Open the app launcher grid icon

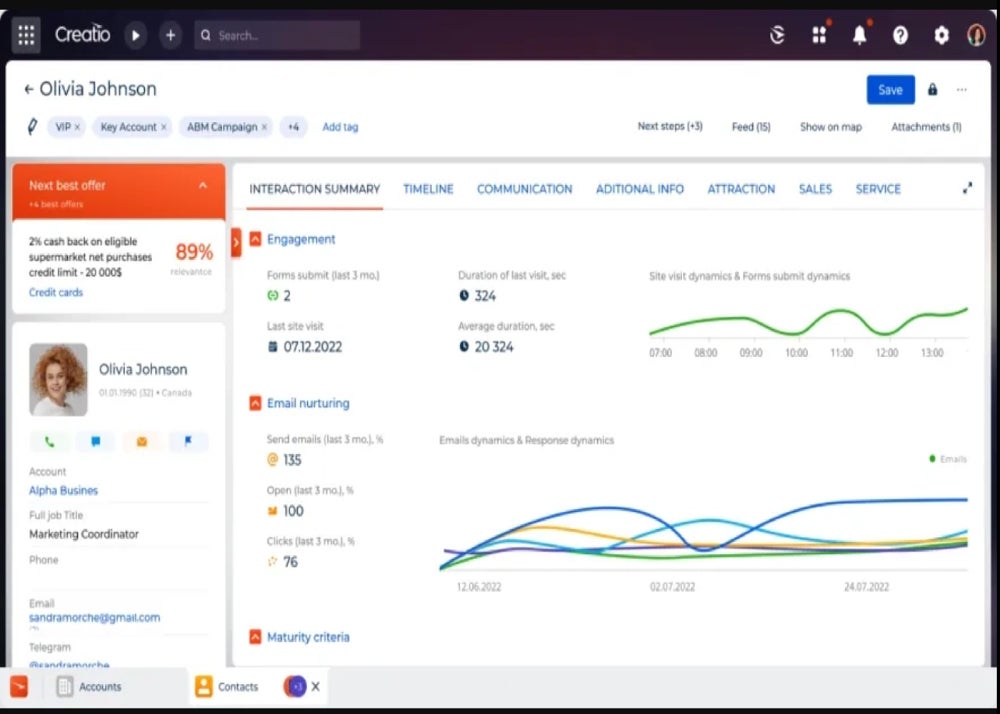[26, 35]
